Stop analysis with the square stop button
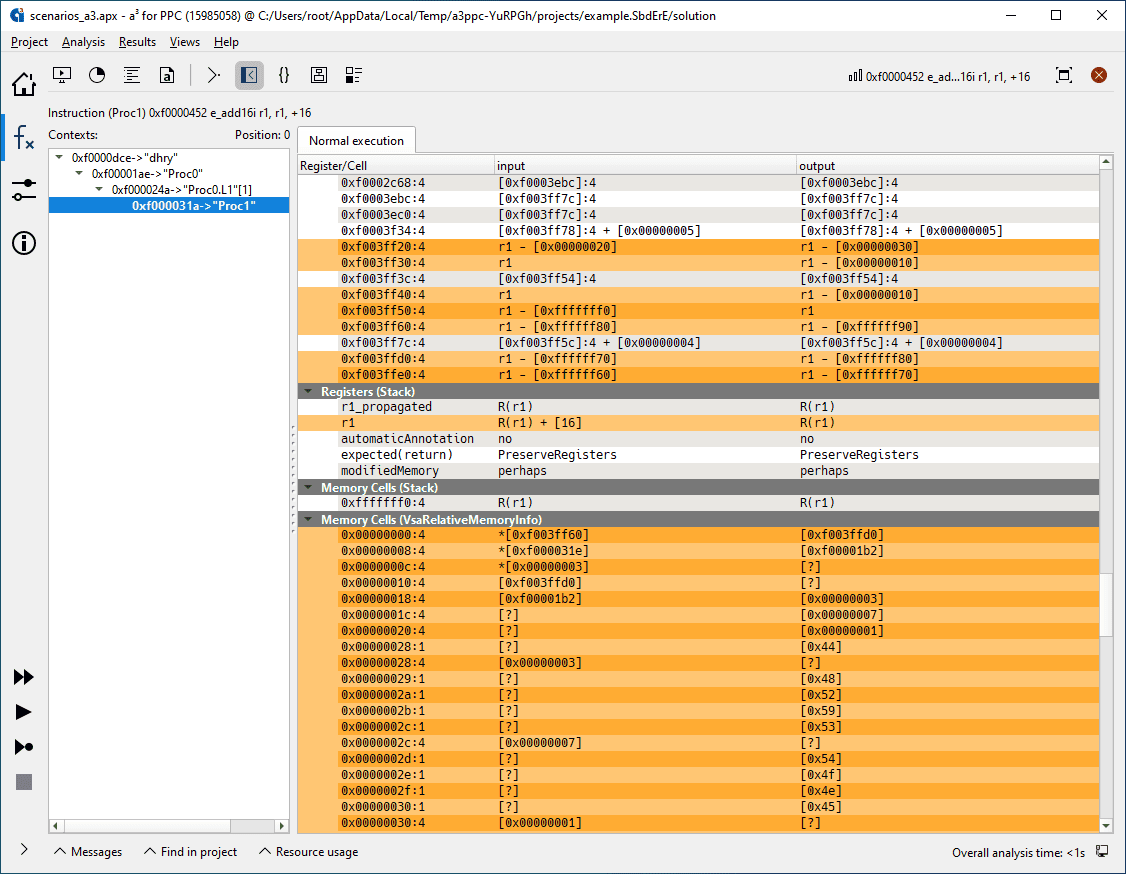This screenshot has width=1126, height=874. [x=24, y=782]
